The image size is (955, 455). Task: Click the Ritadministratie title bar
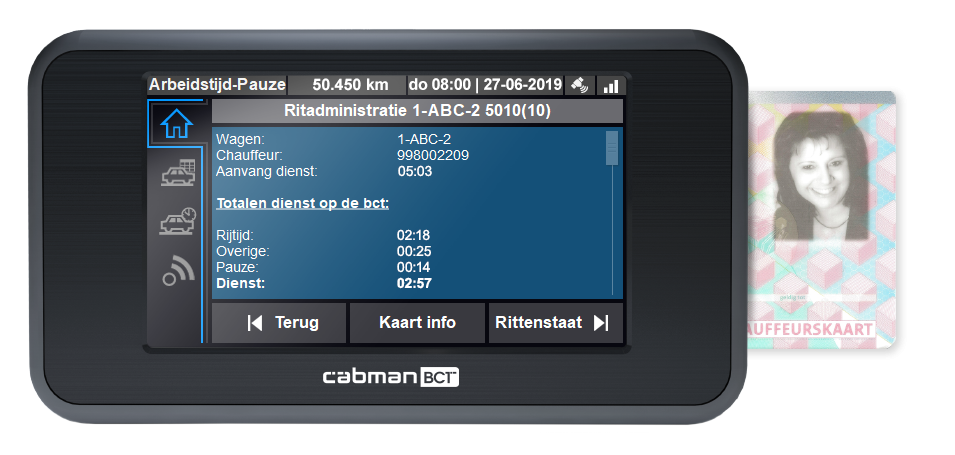[x=417, y=111]
